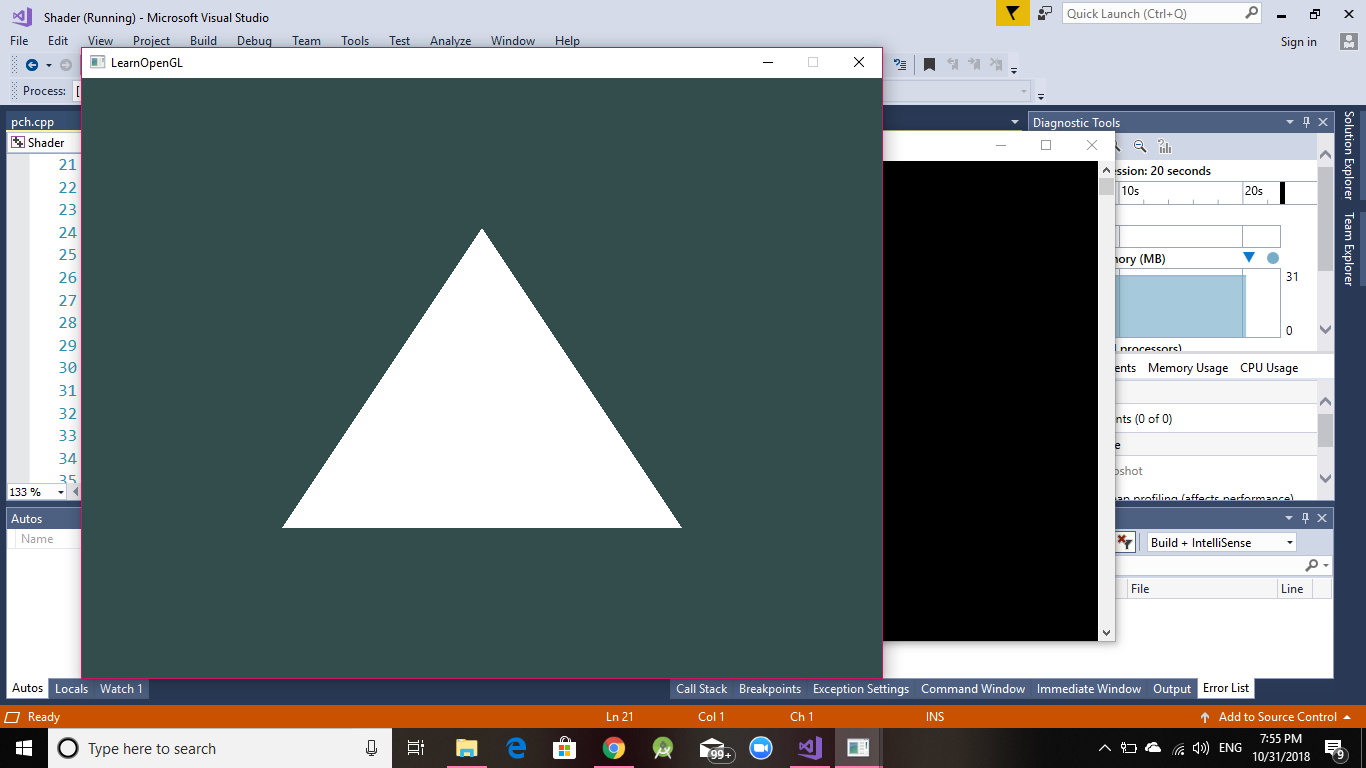The width and height of the screenshot is (1366, 768).
Task: Open Google Chrome from taskbar
Action: [614, 748]
